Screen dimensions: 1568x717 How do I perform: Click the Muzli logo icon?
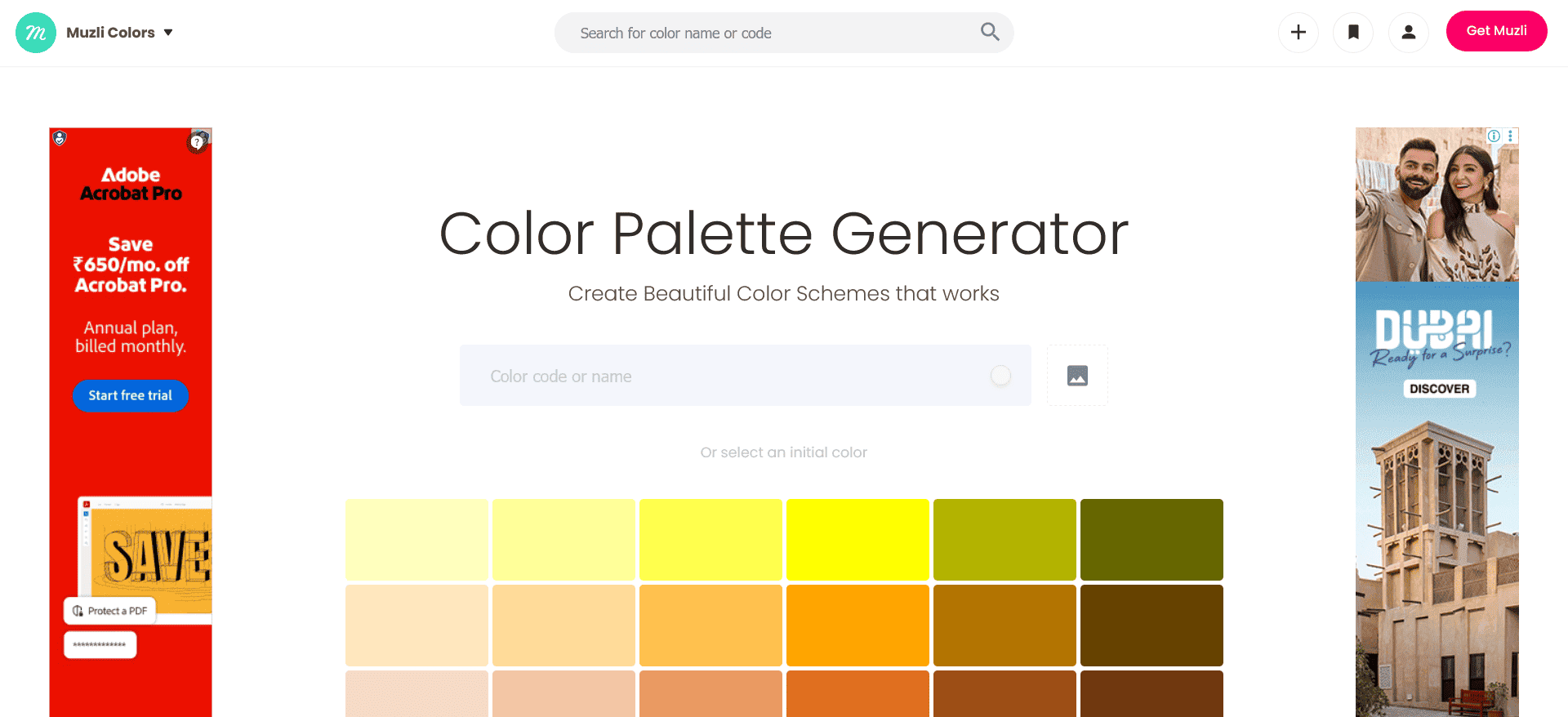pos(36,32)
